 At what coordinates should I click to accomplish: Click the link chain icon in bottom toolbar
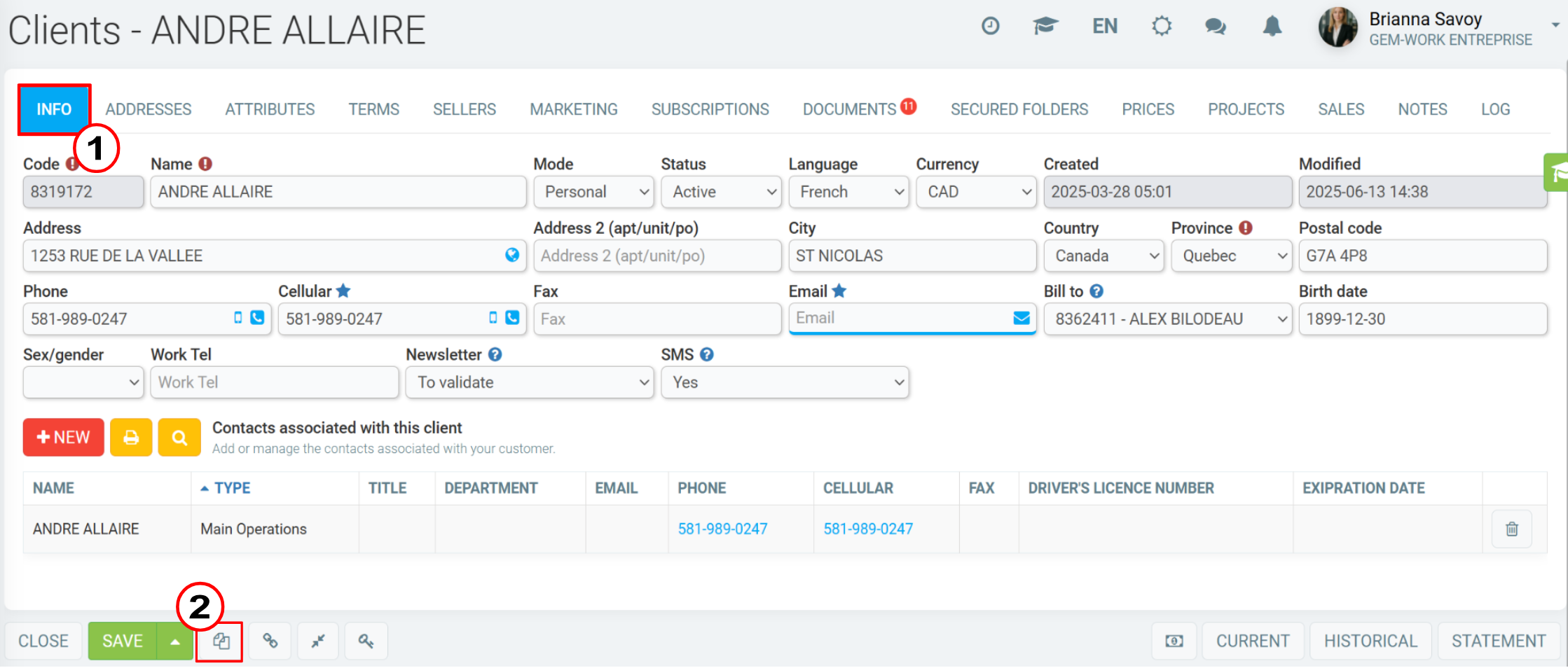(270, 641)
